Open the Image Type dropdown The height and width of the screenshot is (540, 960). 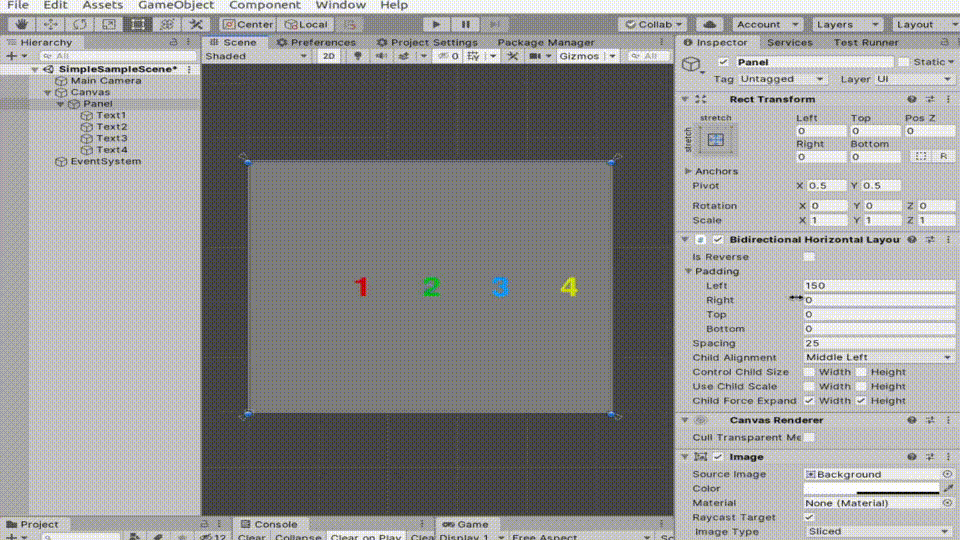coord(879,531)
